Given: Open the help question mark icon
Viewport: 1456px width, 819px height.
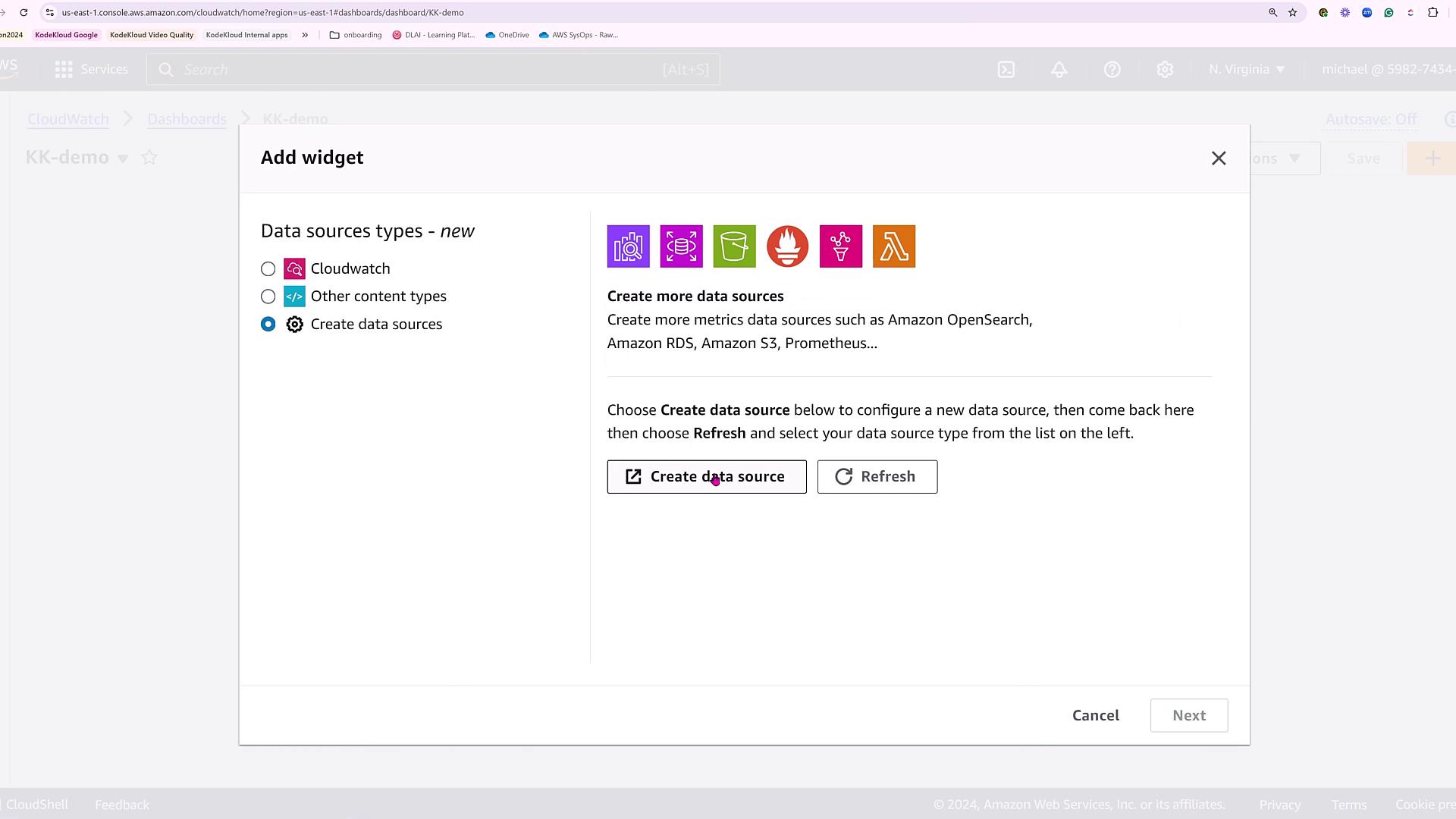Looking at the screenshot, I should [1112, 70].
